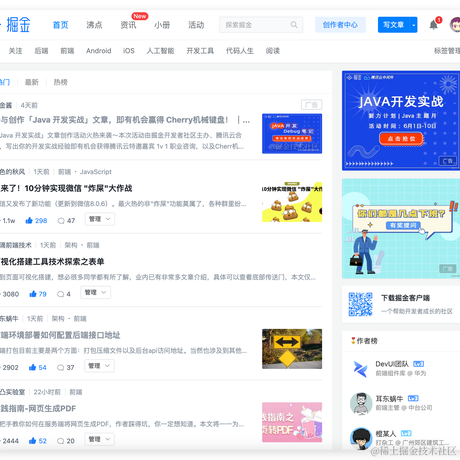Screen dimensions: 460x460
Task: Expand the 写文章 dropdown arrow
Action: (x=413, y=25)
